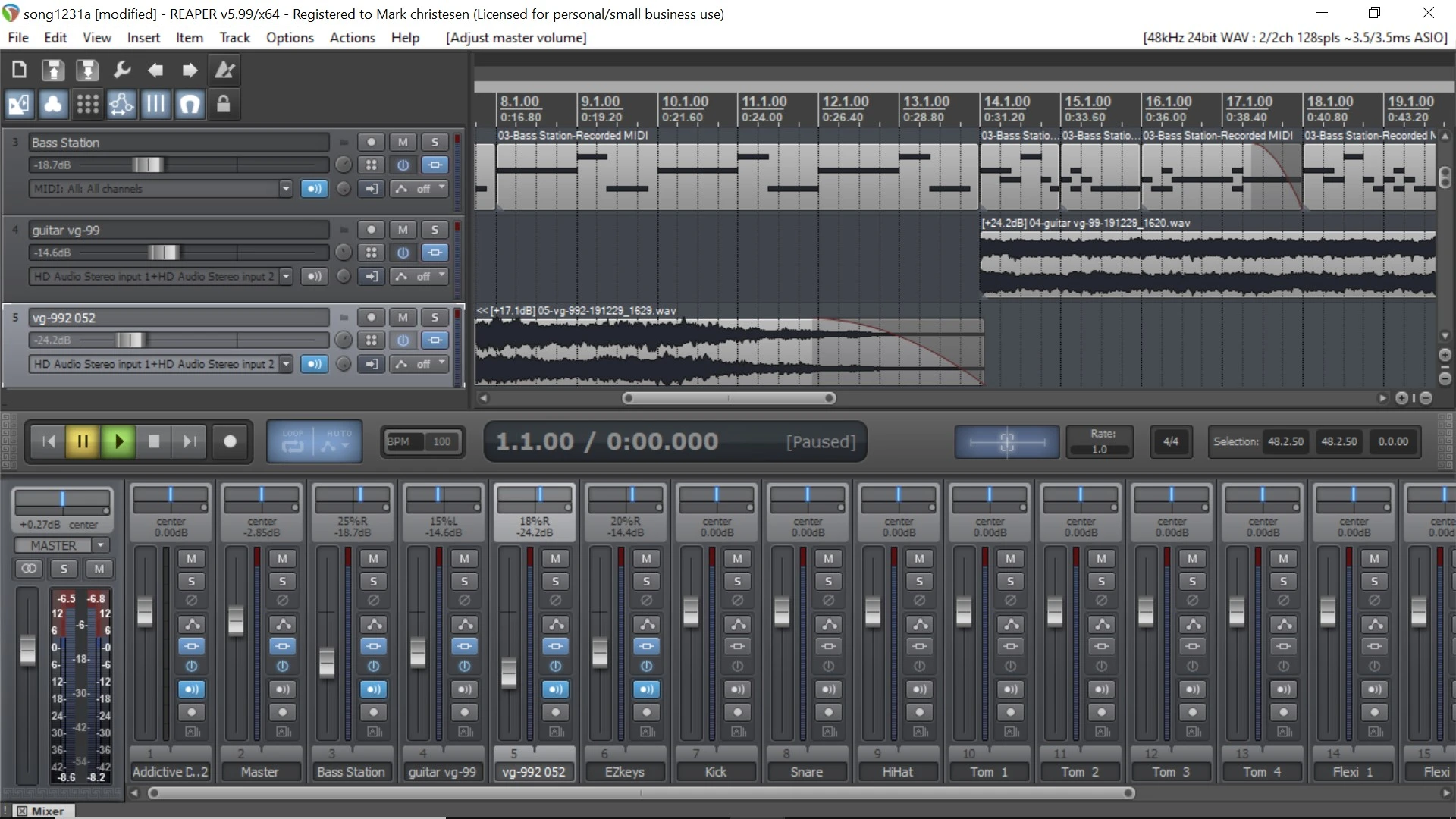Expand the MASTER mixer dropdown arrow

100,545
